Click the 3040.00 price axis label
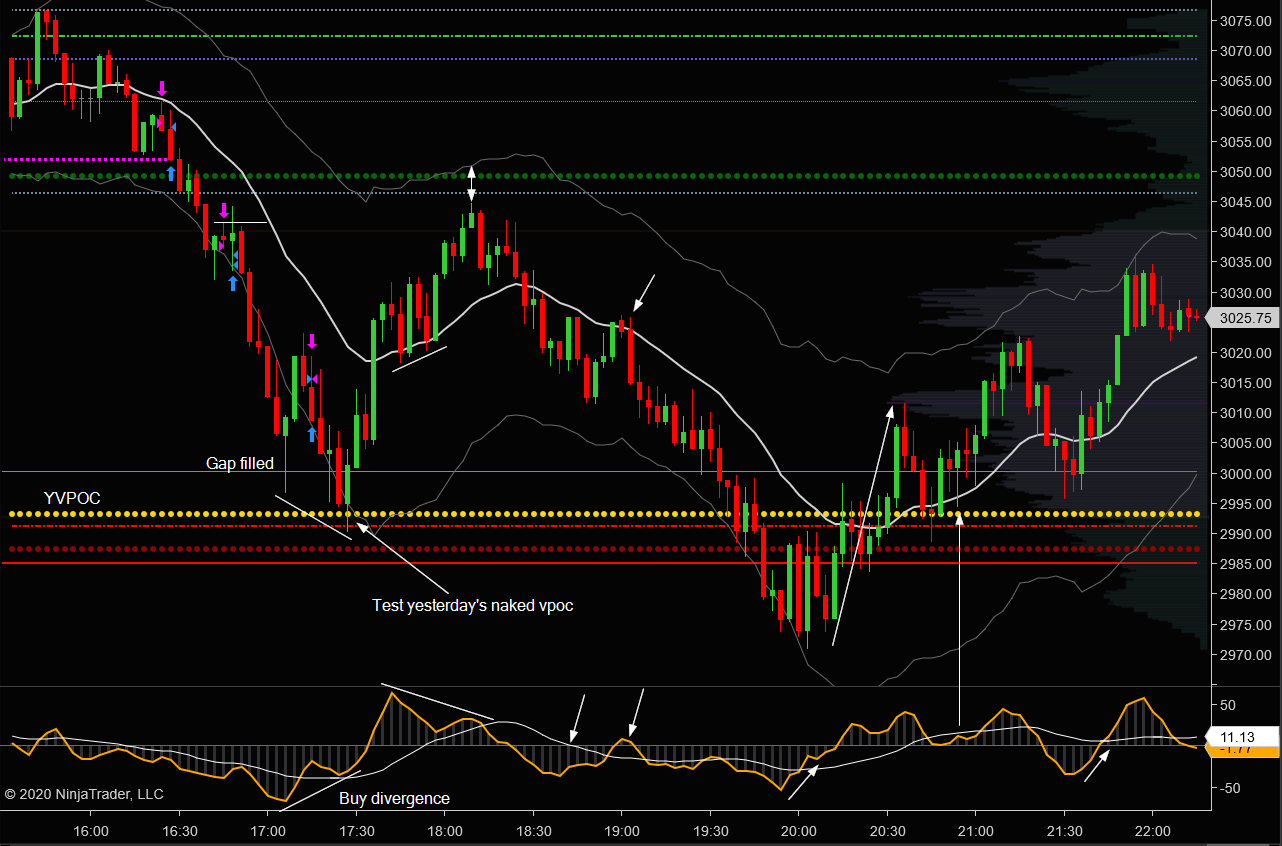Viewport: 1282px width, 846px height. click(x=1246, y=232)
